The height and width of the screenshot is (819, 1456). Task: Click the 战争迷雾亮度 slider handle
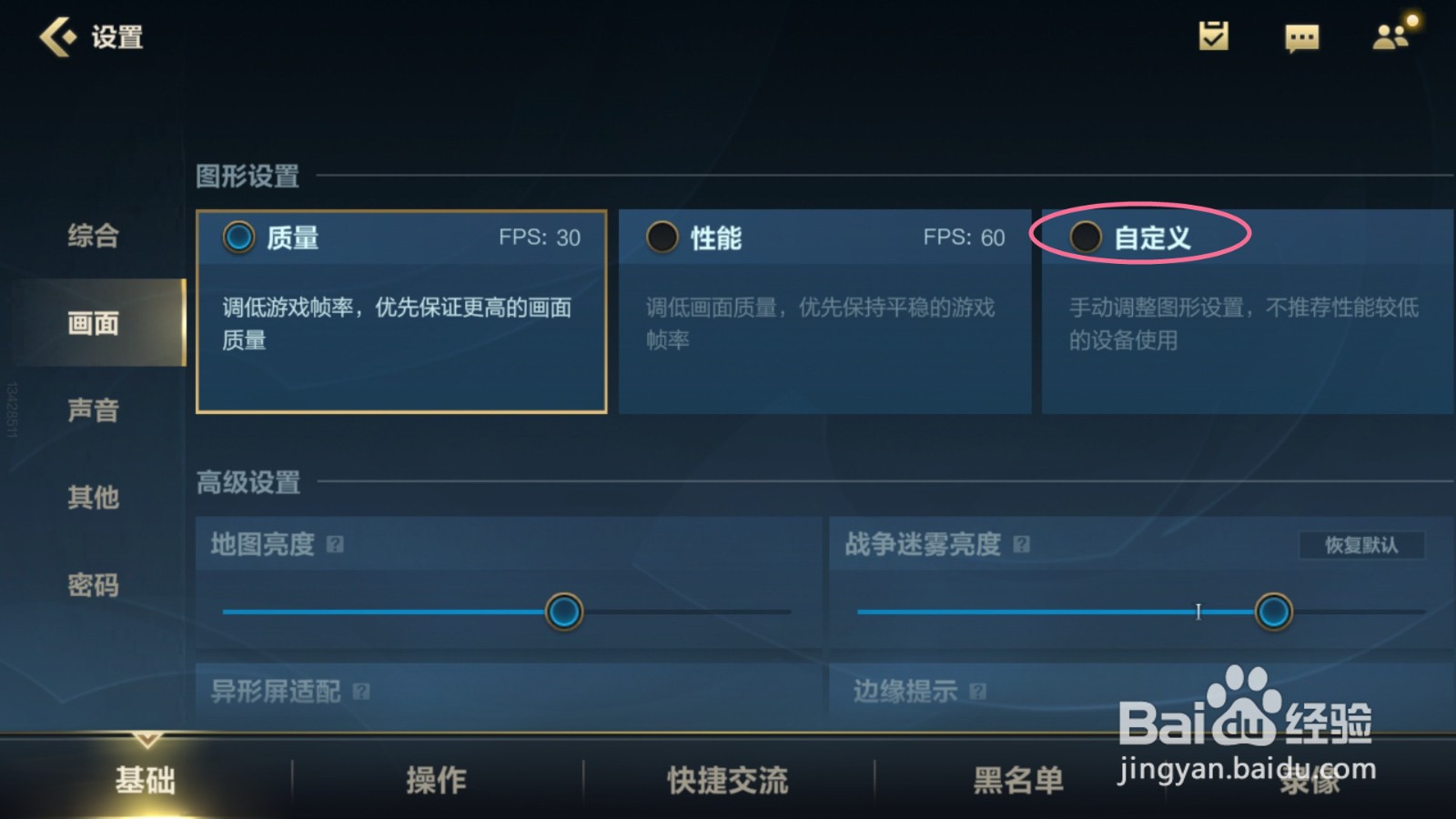tap(1273, 612)
